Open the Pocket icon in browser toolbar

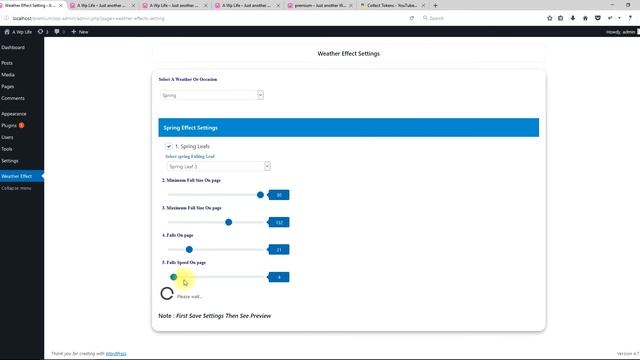(598, 18)
